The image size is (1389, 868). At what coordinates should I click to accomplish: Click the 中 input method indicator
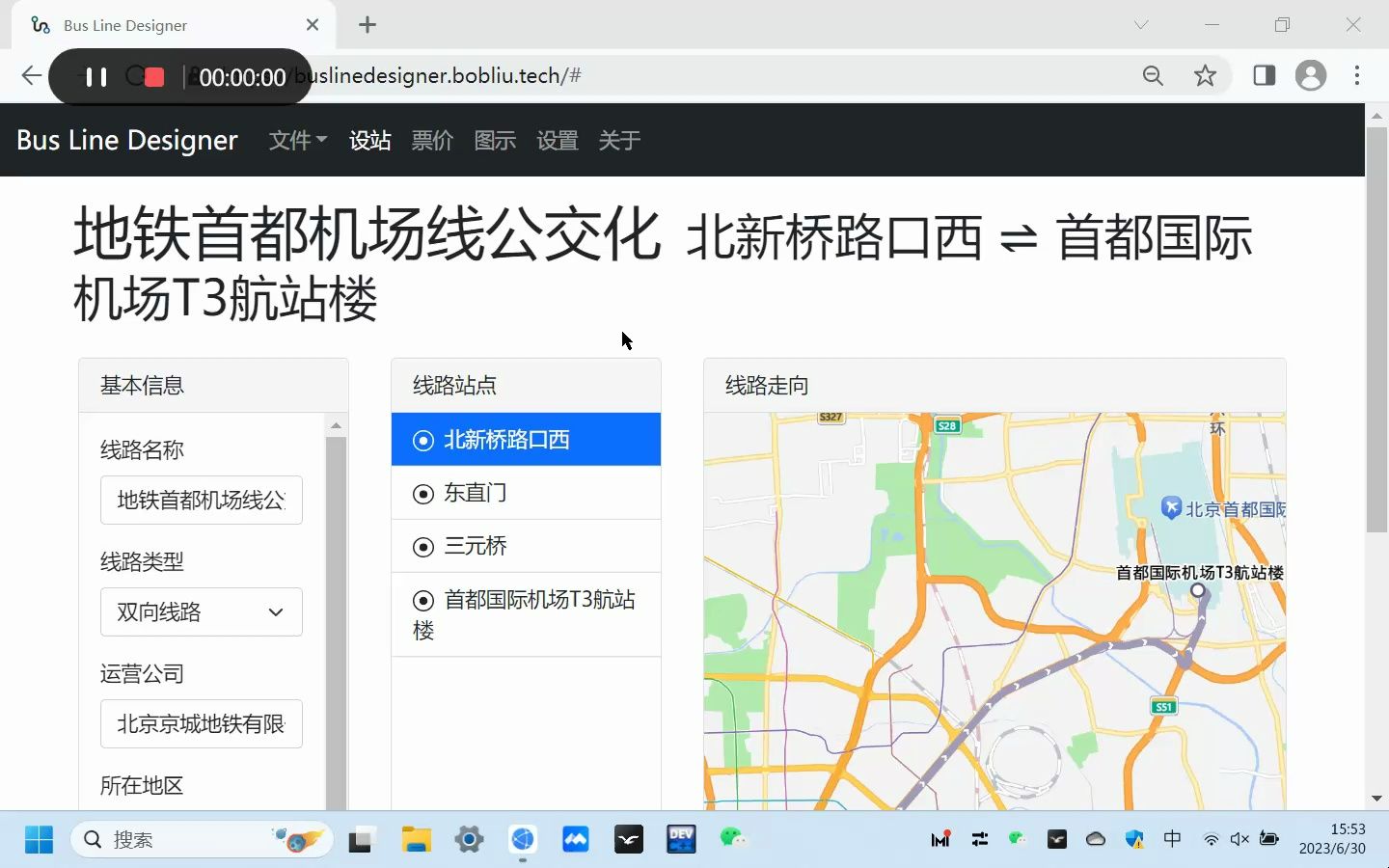pyautogui.click(x=1172, y=839)
